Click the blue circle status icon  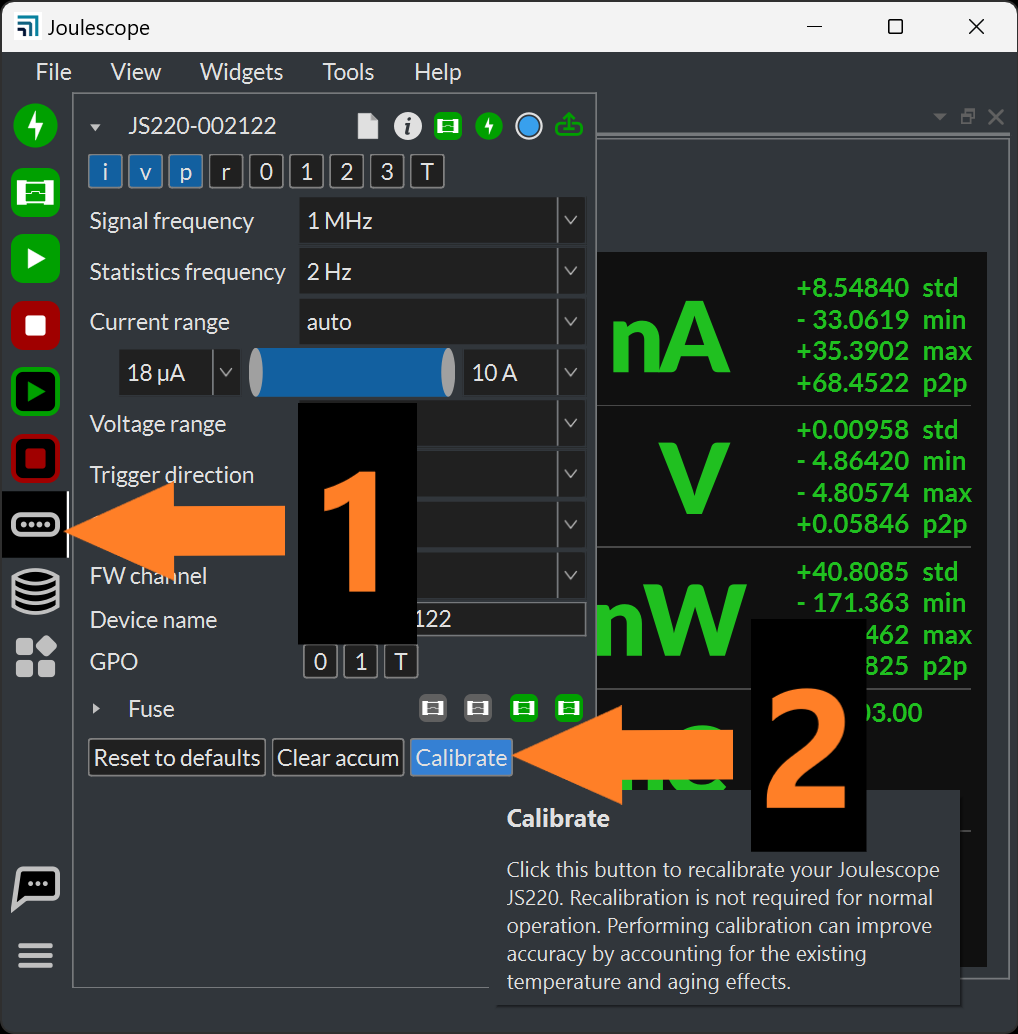pos(529,126)
